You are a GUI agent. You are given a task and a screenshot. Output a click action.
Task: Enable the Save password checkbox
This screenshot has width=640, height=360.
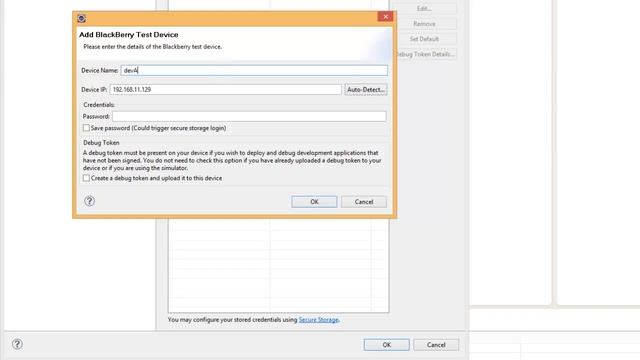coord(86,128)
